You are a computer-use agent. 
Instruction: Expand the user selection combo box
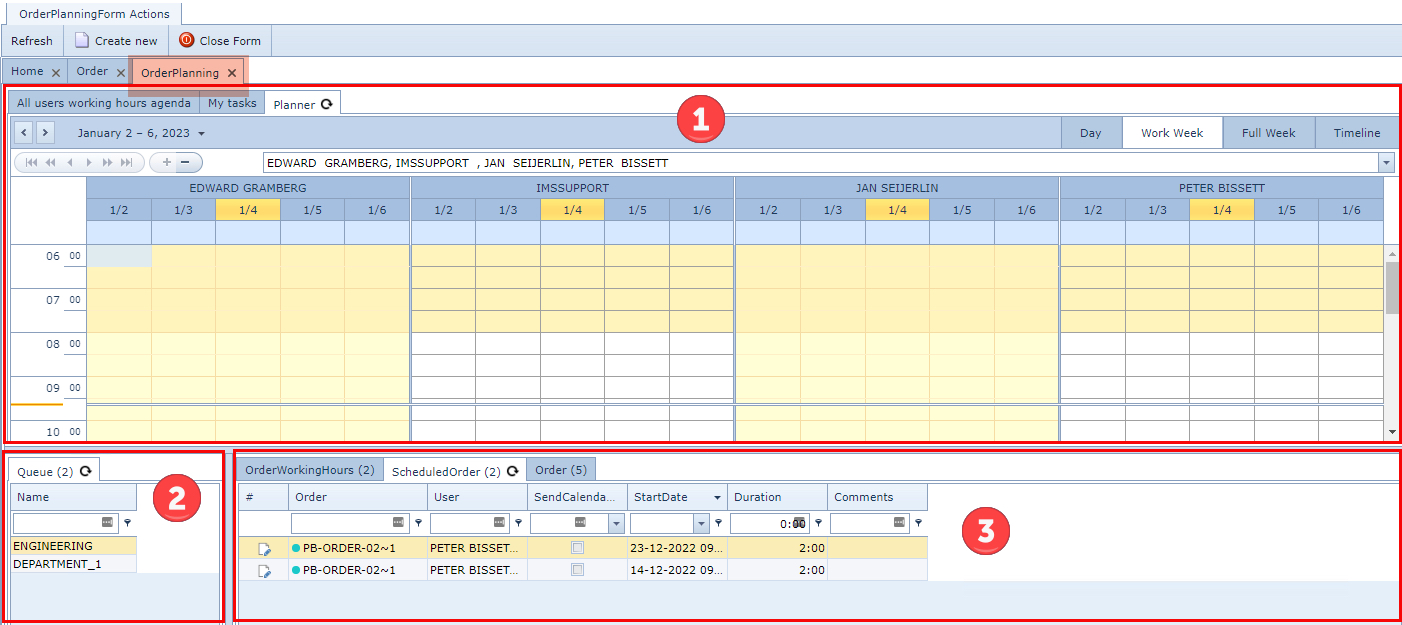[x=1386, y=163]
